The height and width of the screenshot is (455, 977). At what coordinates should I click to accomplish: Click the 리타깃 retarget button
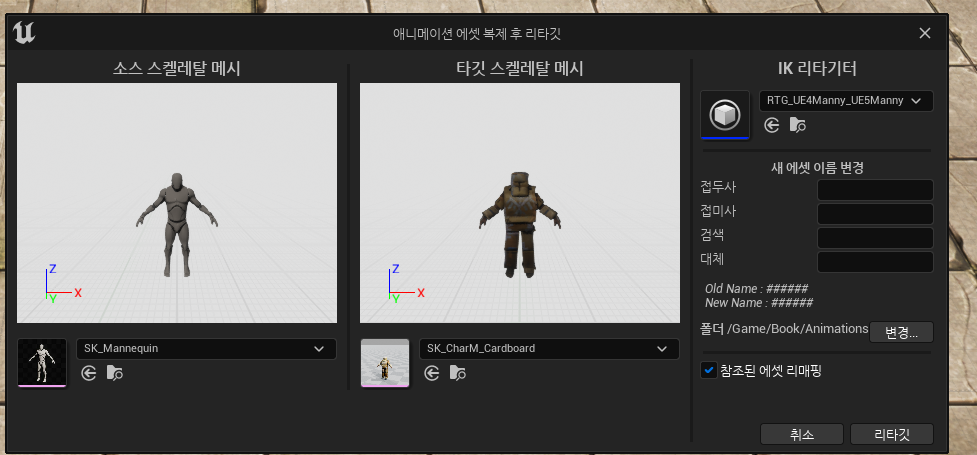892,434
